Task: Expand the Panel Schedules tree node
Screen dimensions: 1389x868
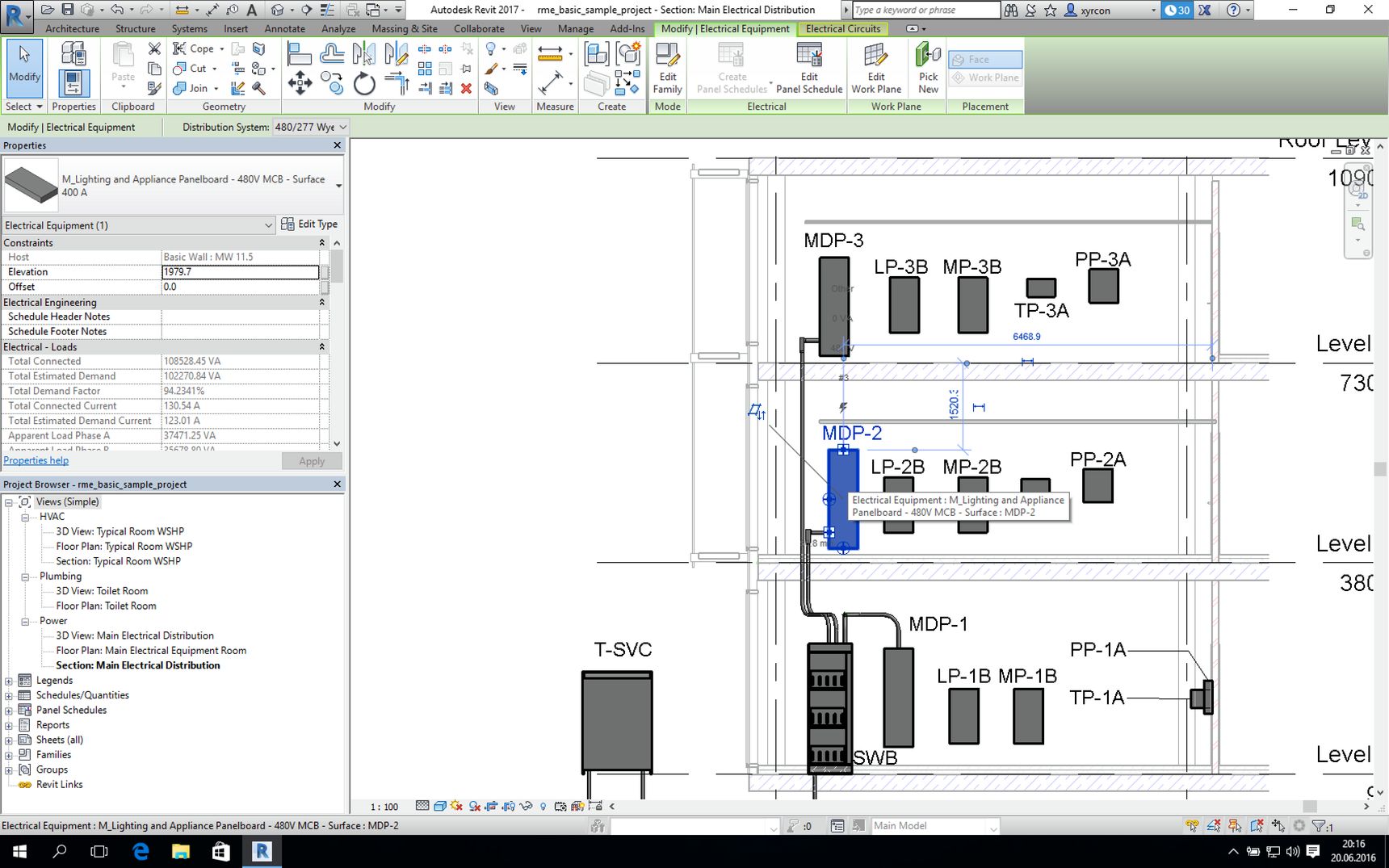Action: (x=9, y=711)
